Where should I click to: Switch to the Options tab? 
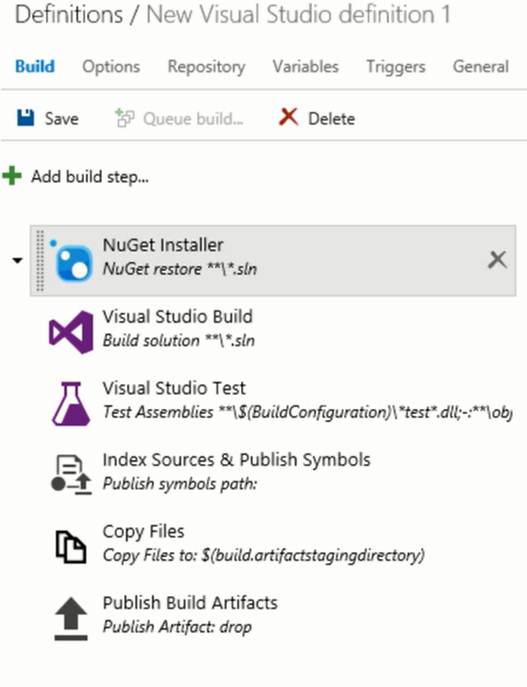(111, 67)
